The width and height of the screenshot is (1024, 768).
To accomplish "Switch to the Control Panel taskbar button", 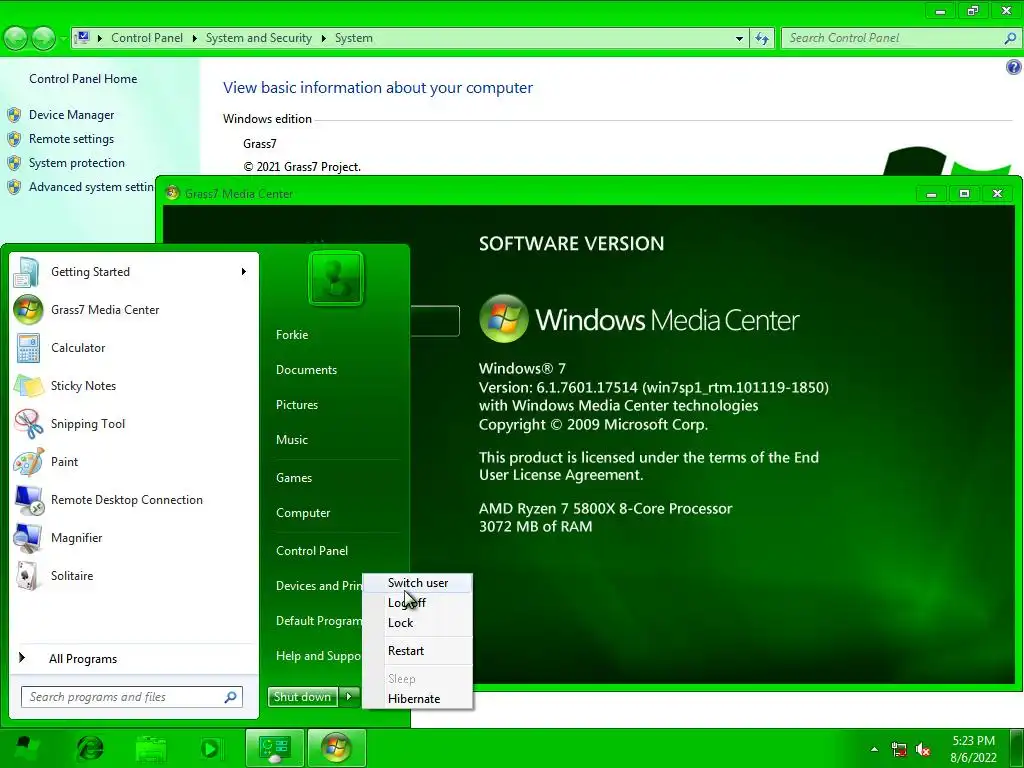I will 274,748.
